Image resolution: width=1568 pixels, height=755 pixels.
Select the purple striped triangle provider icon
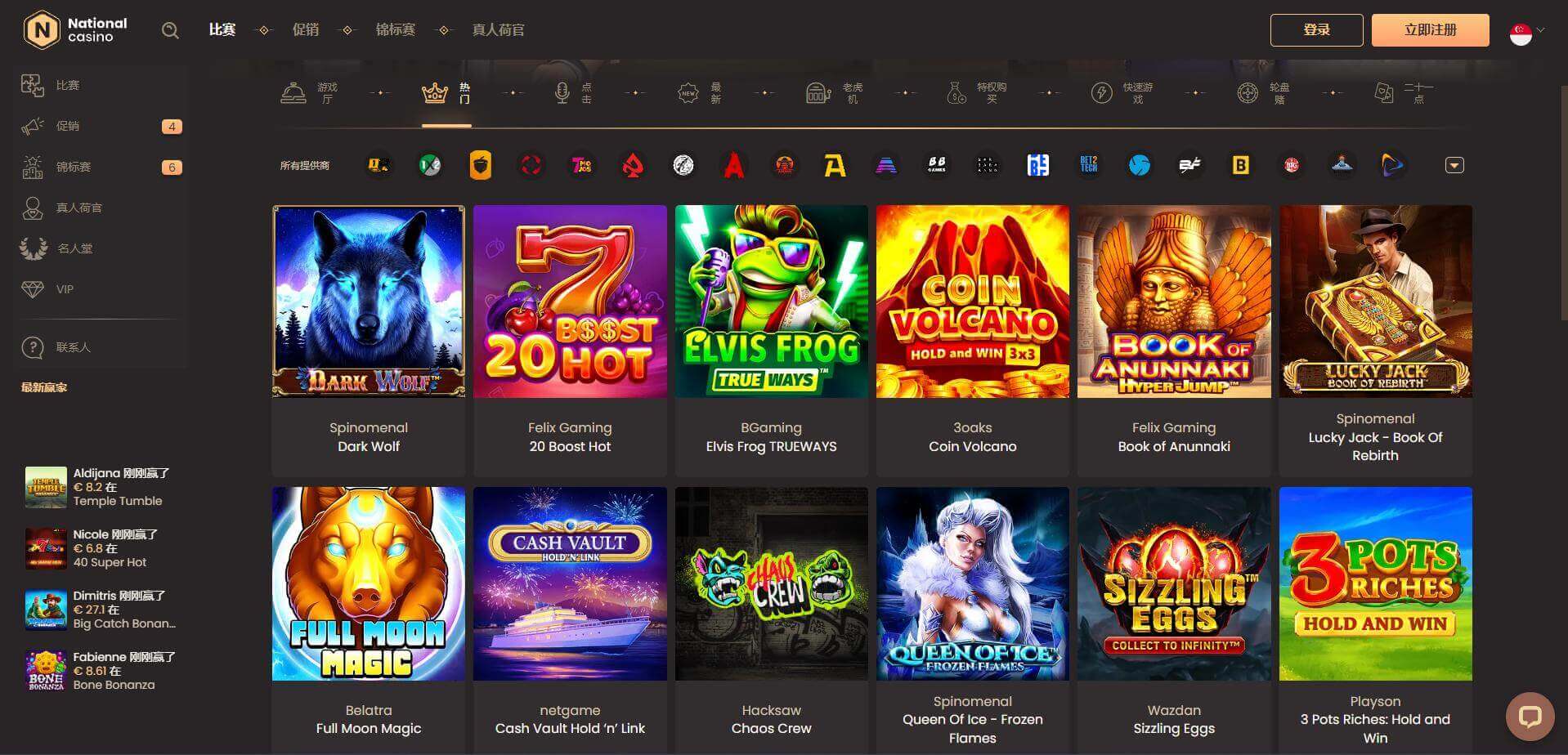(886, 165)
